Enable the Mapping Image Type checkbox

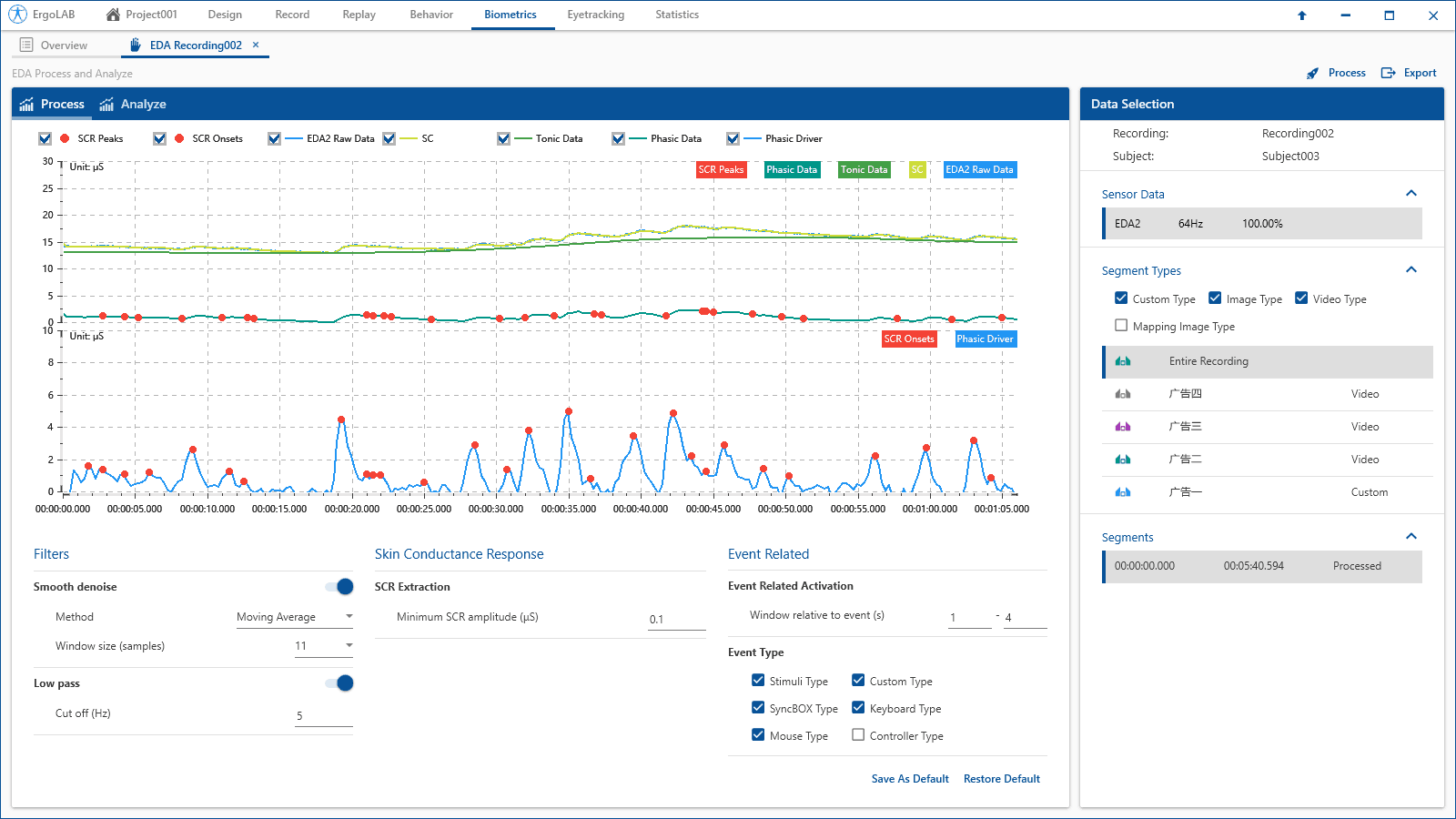[1121, 326]
